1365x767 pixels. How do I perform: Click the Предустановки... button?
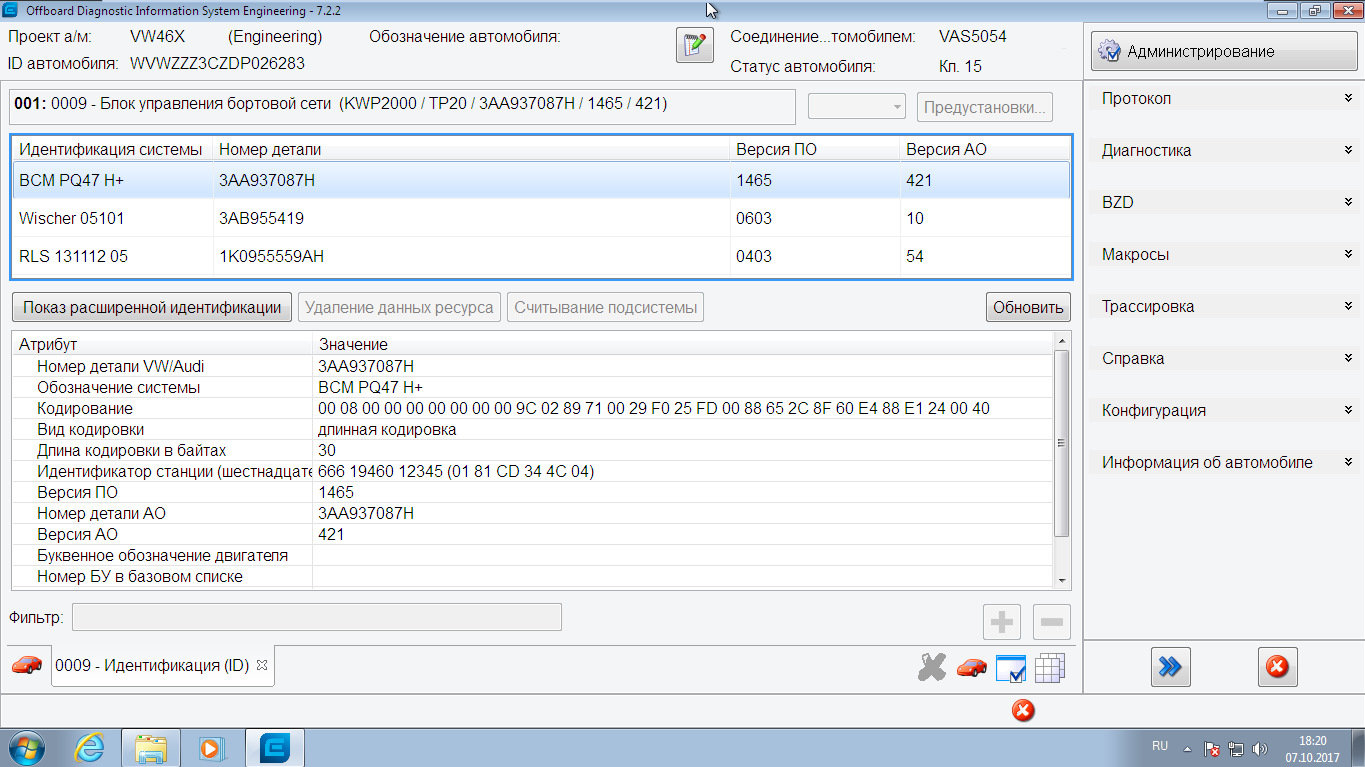point(984,107)
